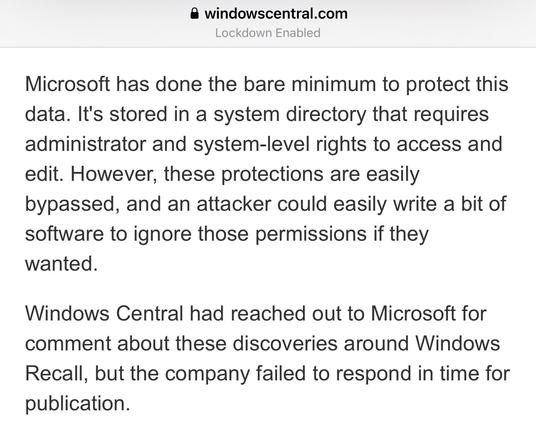
Task: Click the word "Recall," in the second paragraph
Action: point(57,373)
